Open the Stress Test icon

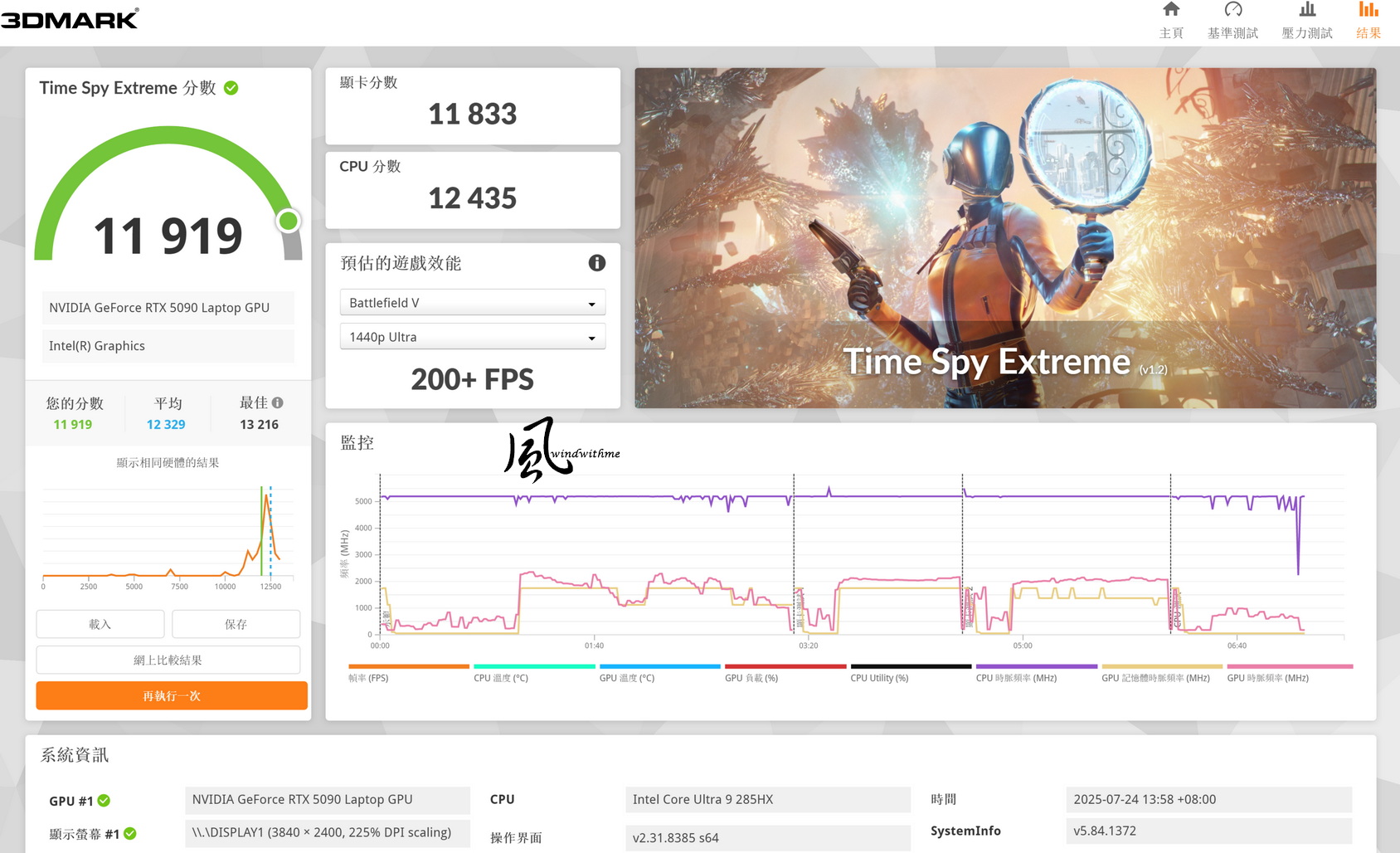(1307, 10)
